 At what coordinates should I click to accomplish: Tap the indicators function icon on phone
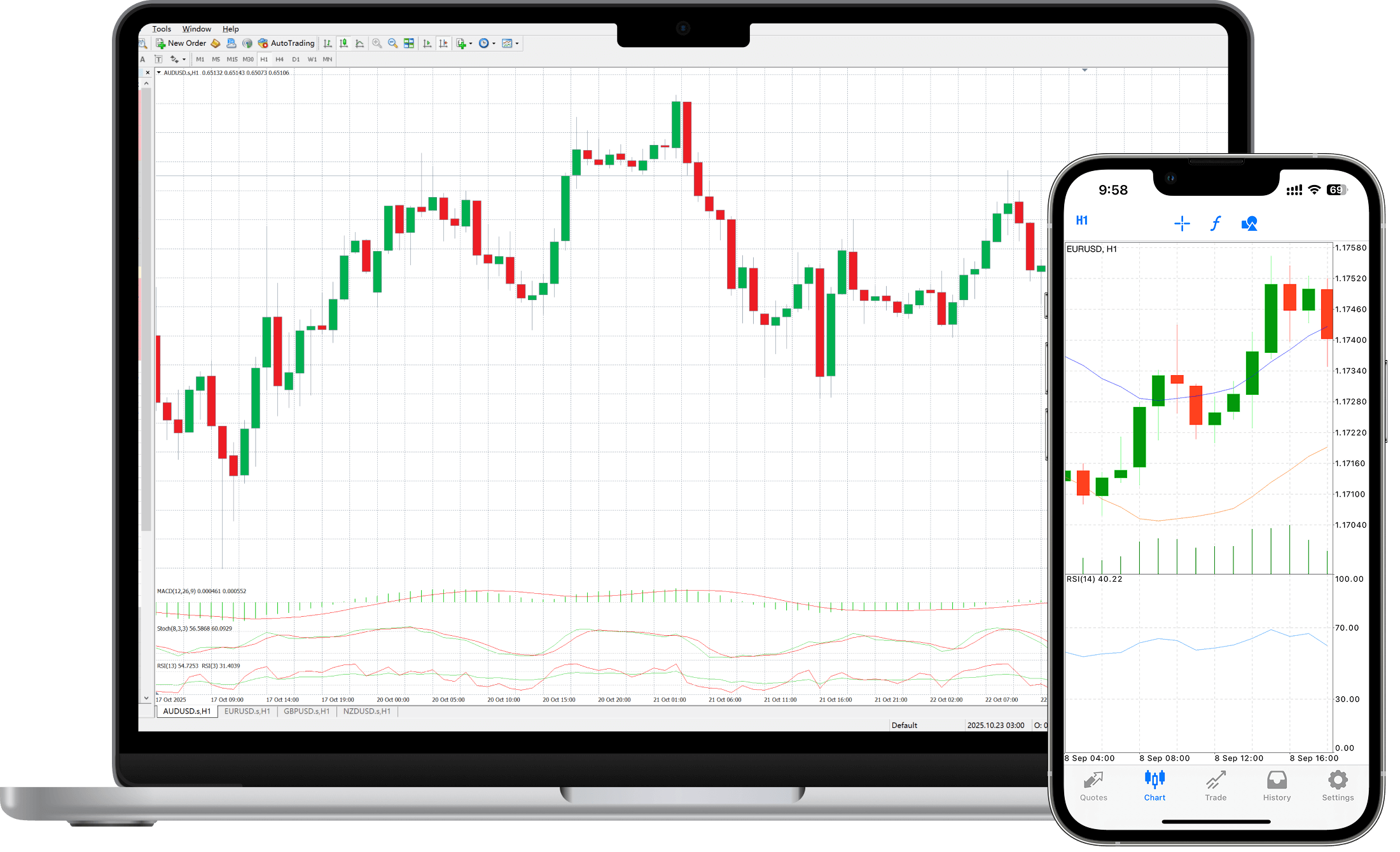(1216, 223)
